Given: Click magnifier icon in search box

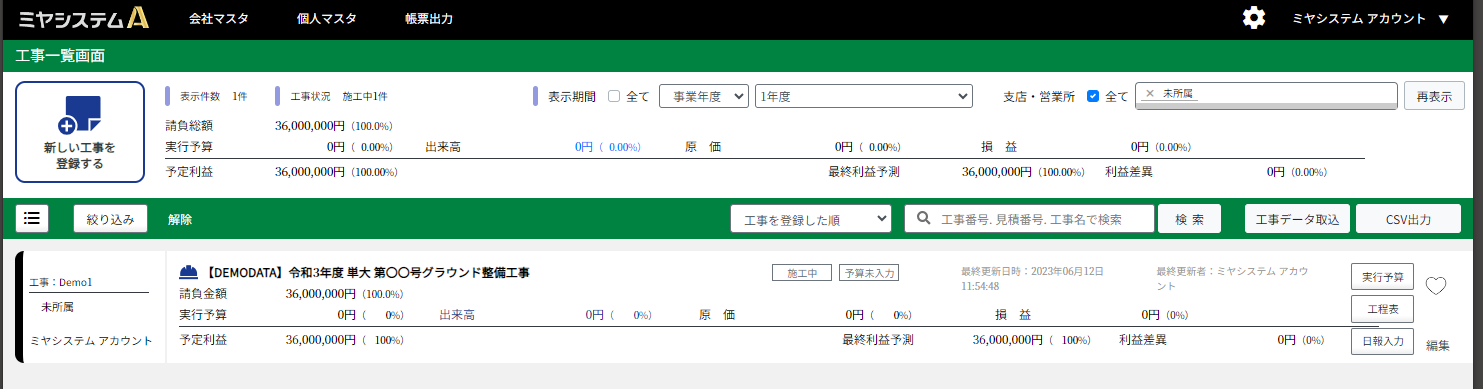Looking at the screenshot, I should pyautogui.click(x=924, y=218).
